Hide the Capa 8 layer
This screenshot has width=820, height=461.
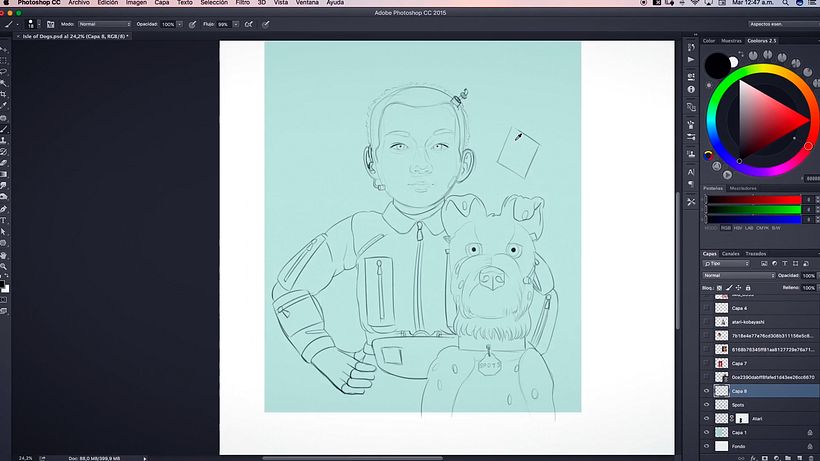click(707, 391)
